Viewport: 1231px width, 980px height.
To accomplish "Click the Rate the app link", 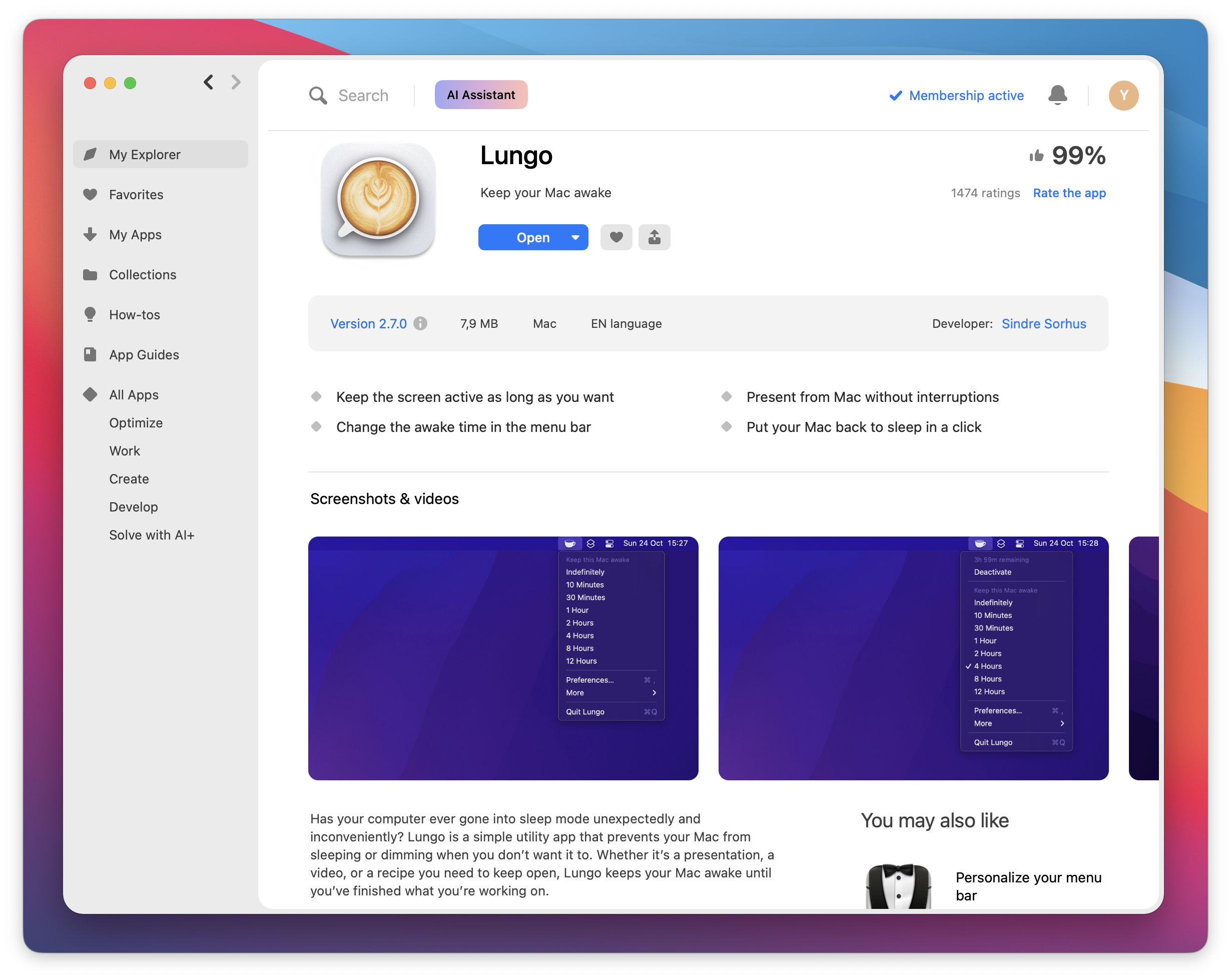I will pos(1069,193).
